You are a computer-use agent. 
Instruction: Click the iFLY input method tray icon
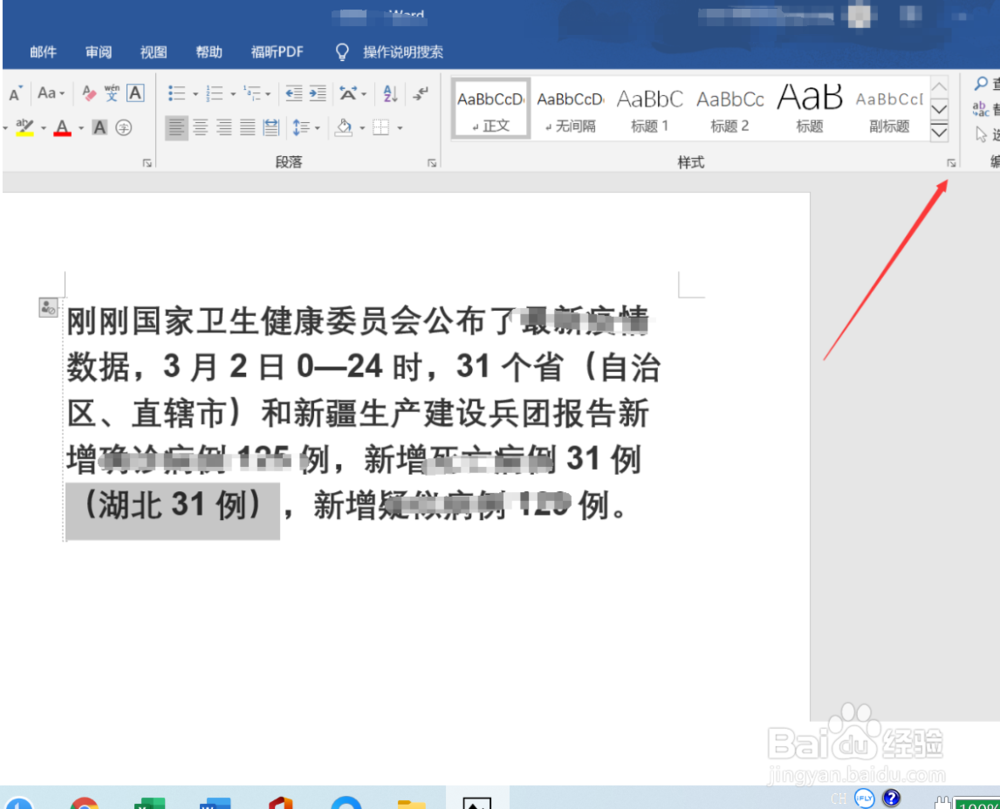[x=864, y=798]
